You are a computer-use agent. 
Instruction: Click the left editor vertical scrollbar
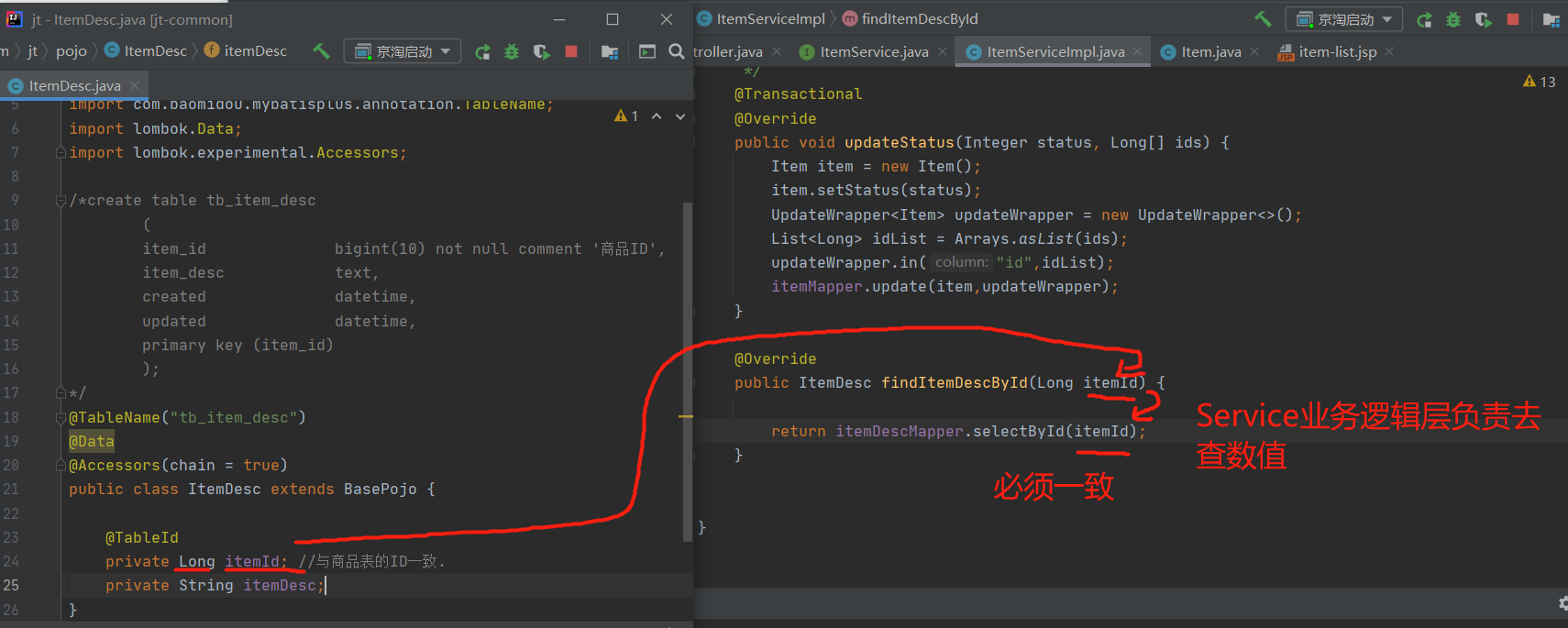coord(688,371)
